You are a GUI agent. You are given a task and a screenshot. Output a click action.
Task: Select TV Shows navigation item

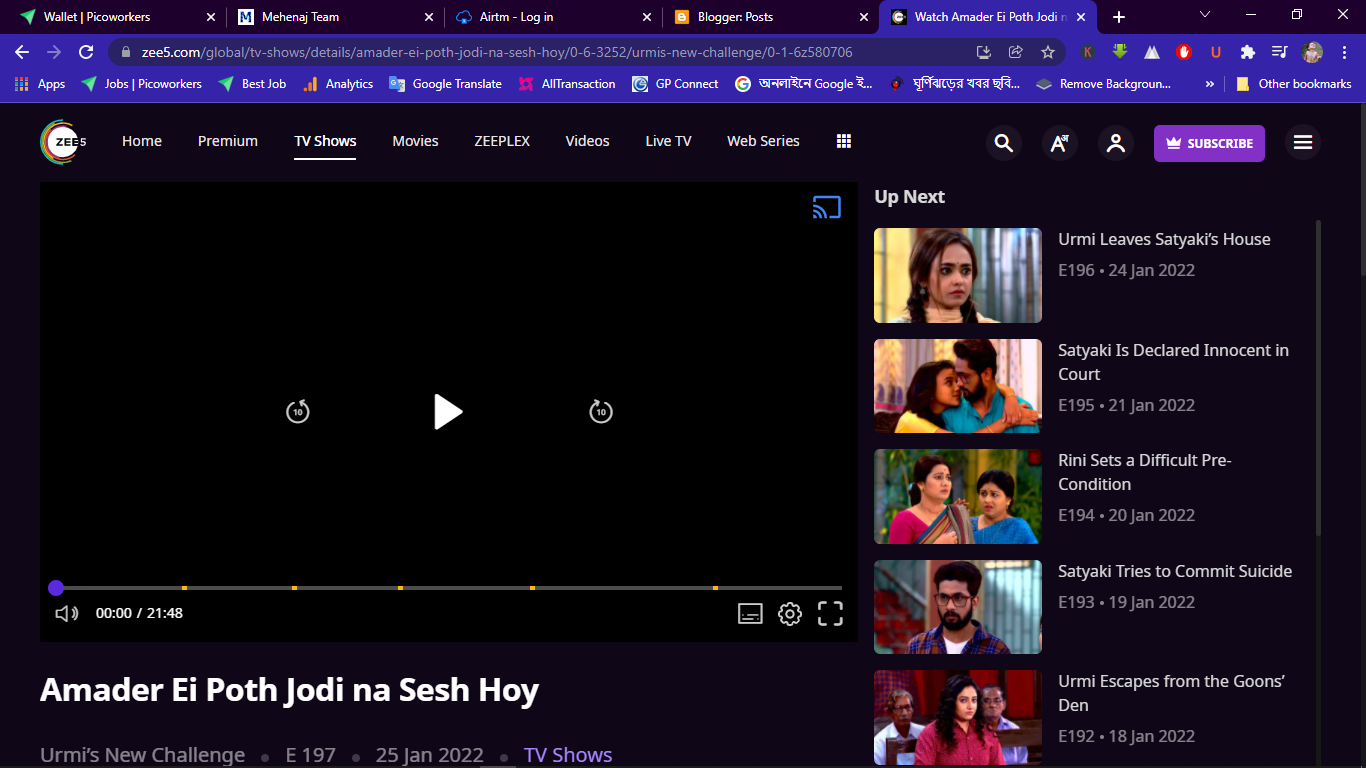(325, 141)
